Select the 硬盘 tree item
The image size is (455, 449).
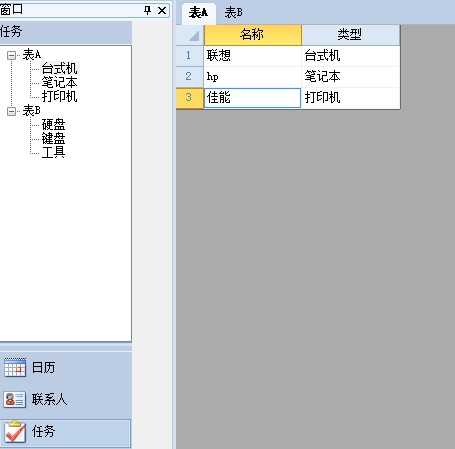click(x=53, y=124)
